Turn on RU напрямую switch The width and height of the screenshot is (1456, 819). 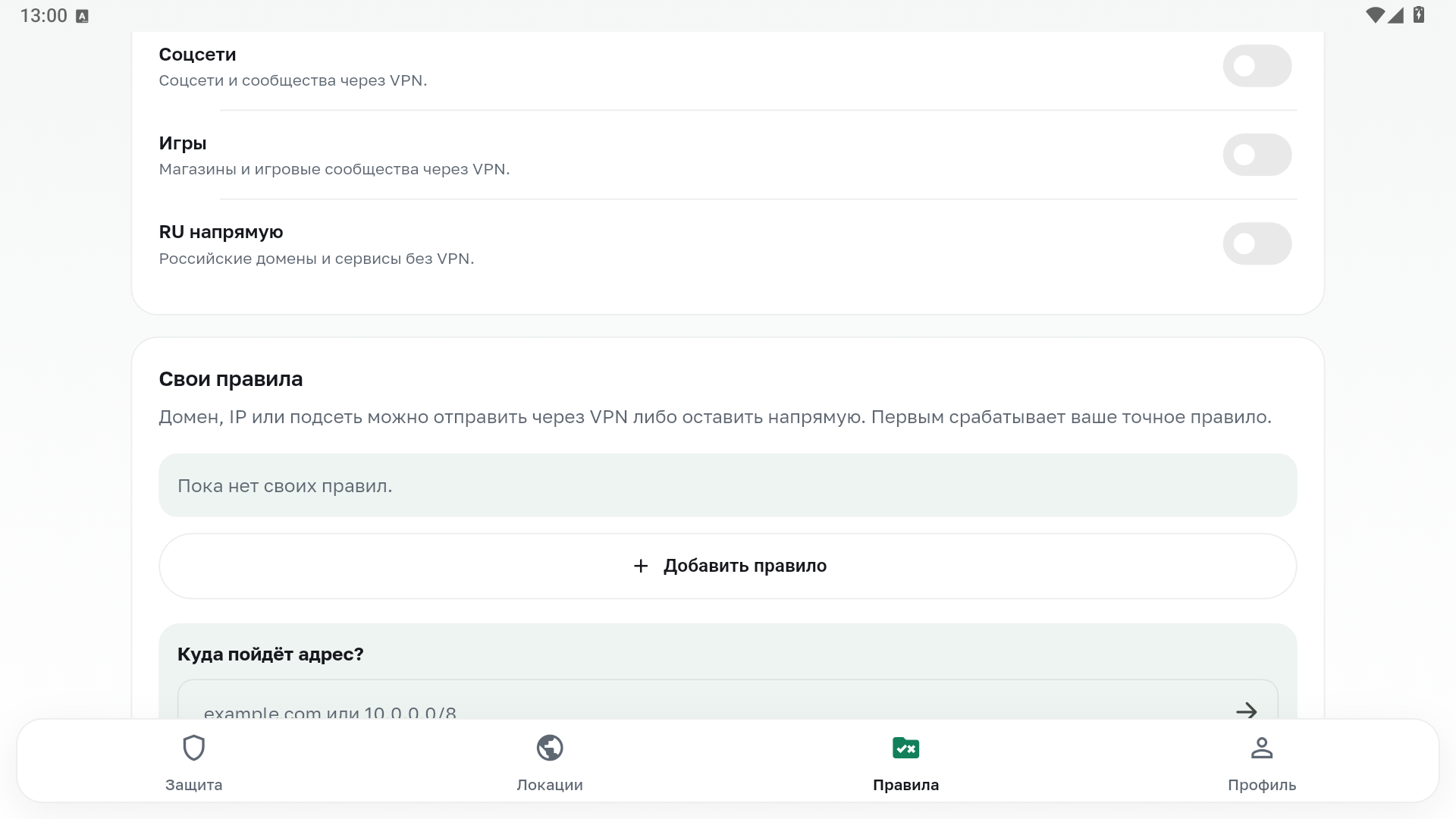[x=1257, y=243]
